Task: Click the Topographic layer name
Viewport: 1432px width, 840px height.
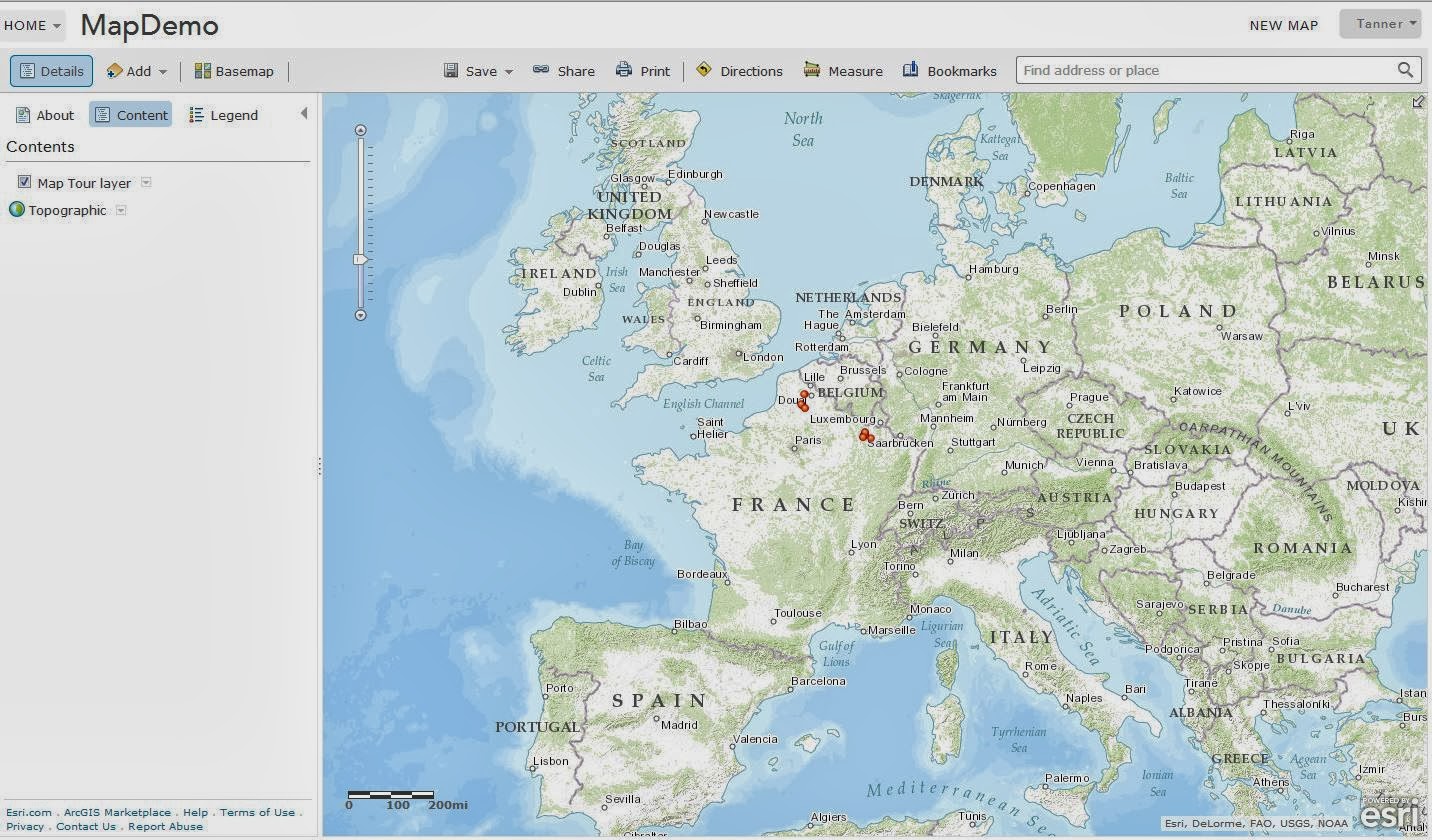Action: pos(67,210)
